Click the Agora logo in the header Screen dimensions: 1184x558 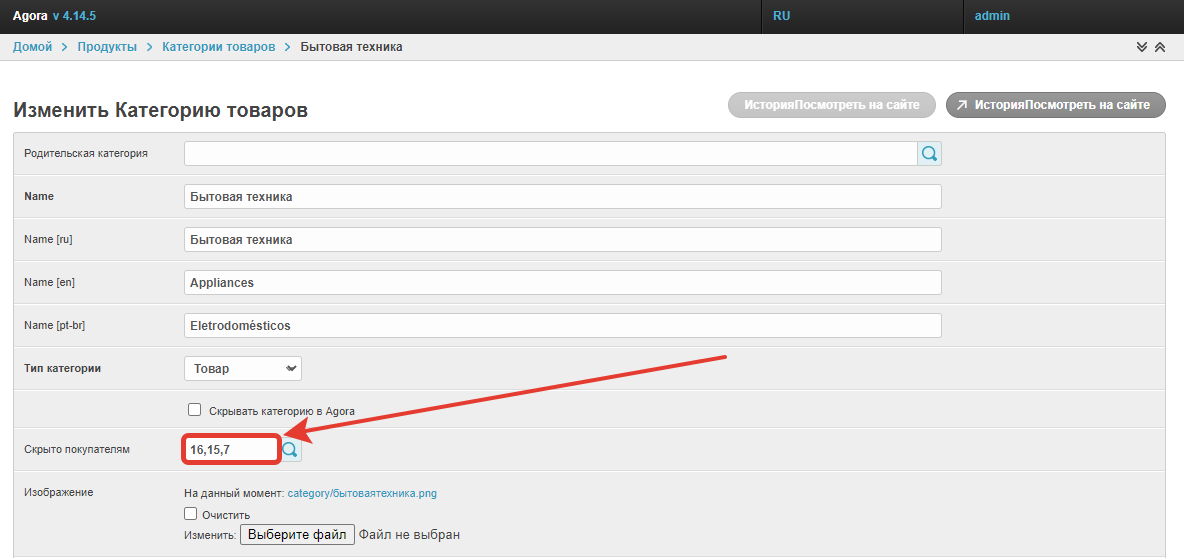[30, 16]
